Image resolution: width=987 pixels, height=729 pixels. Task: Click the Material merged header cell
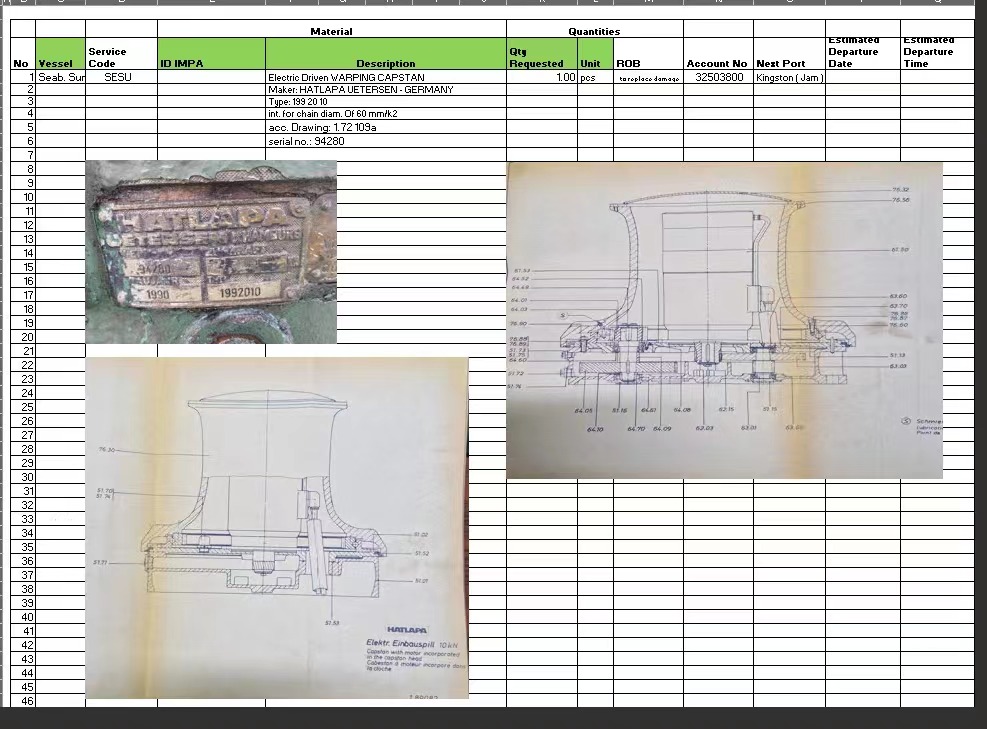point(331,31)
